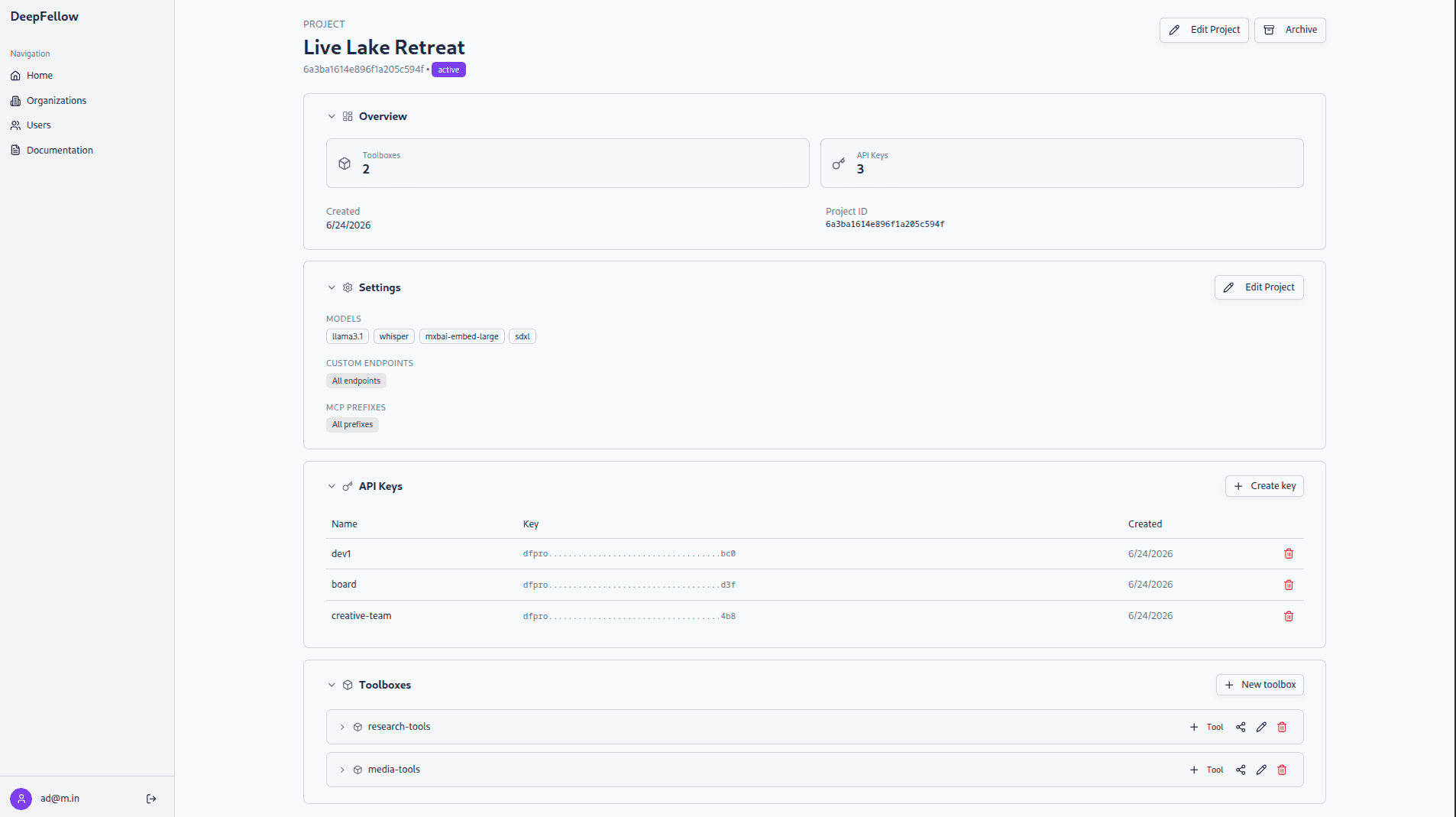Log out using the sign-out icon
This screenshot has width=1456, height=817.
[151, 799]
